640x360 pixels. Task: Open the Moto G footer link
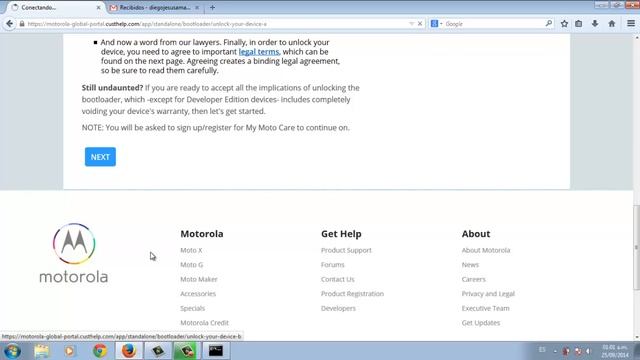pos(191,264)
